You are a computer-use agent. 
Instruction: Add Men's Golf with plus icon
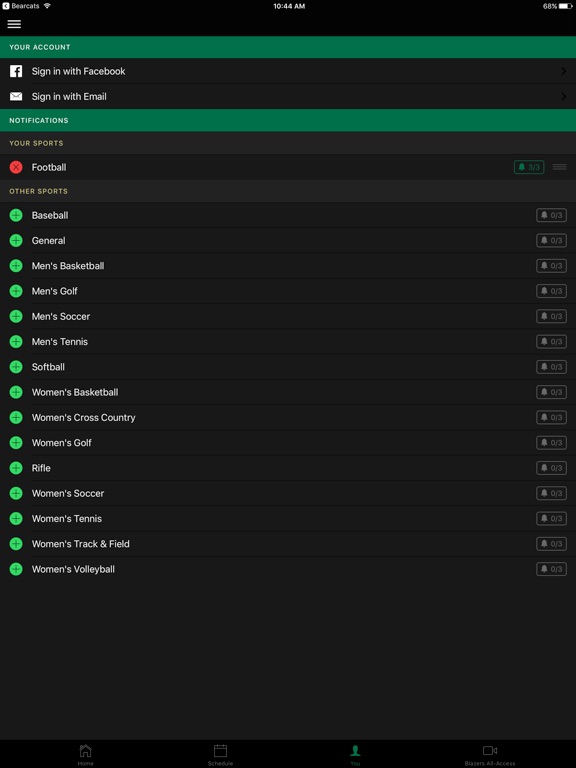[x=16, y=291]
